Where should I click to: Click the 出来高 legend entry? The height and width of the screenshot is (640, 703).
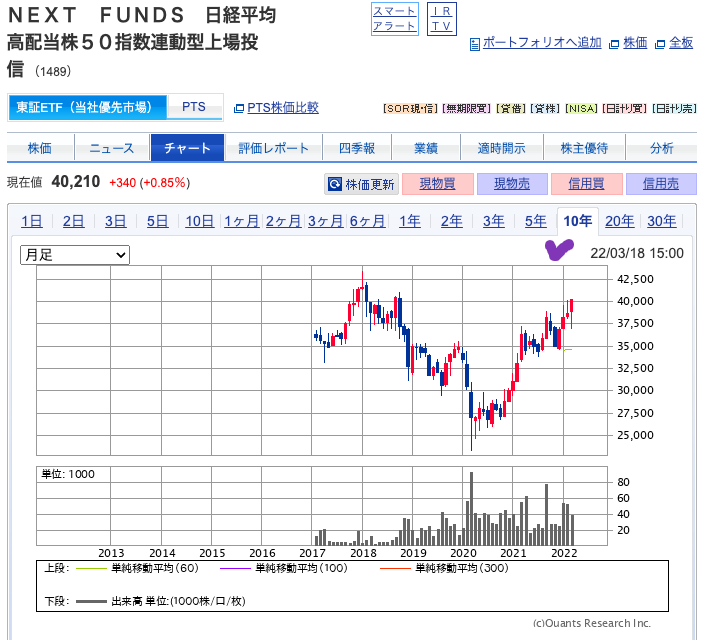pyautogui.click(x=161, y=601)
